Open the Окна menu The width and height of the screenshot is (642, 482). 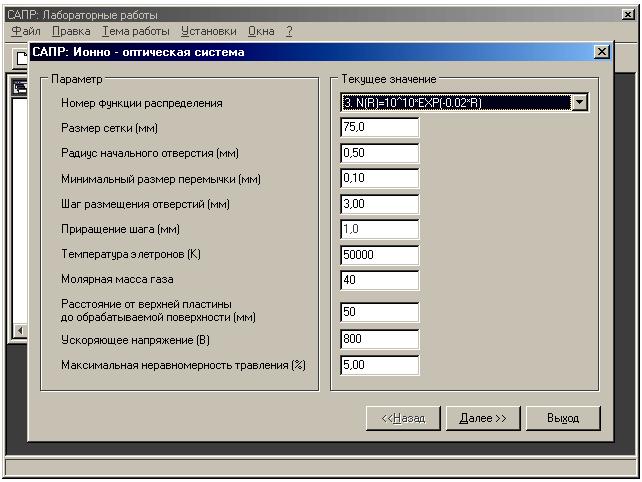click(x=261, y=31)
